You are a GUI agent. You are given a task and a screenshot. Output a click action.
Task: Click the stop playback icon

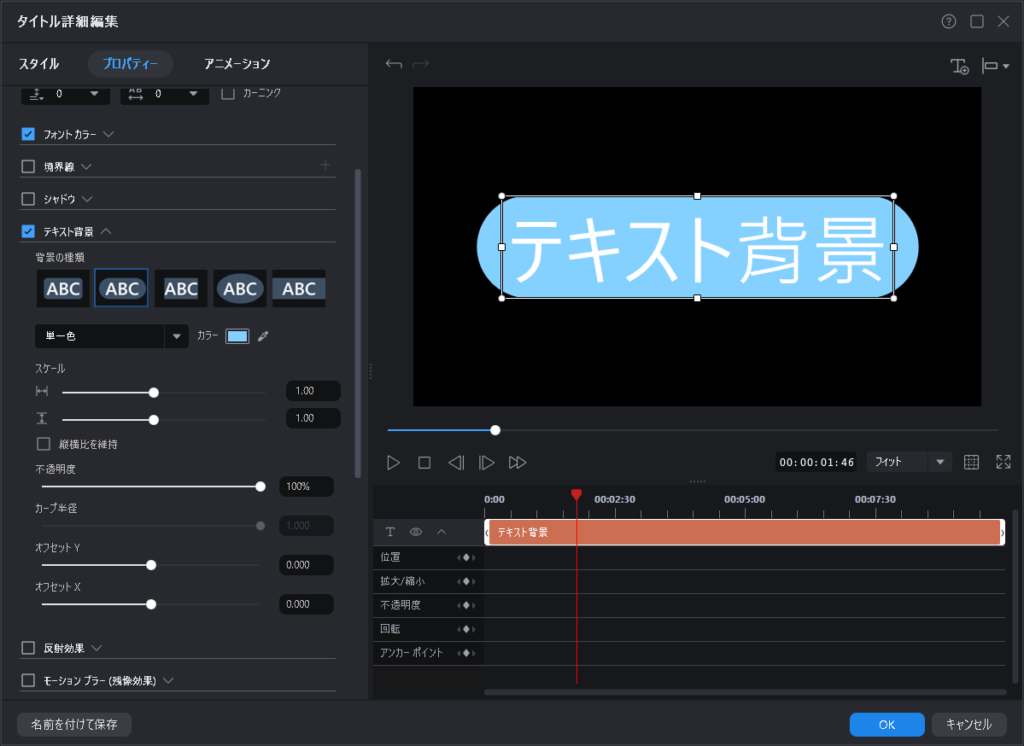424,462
